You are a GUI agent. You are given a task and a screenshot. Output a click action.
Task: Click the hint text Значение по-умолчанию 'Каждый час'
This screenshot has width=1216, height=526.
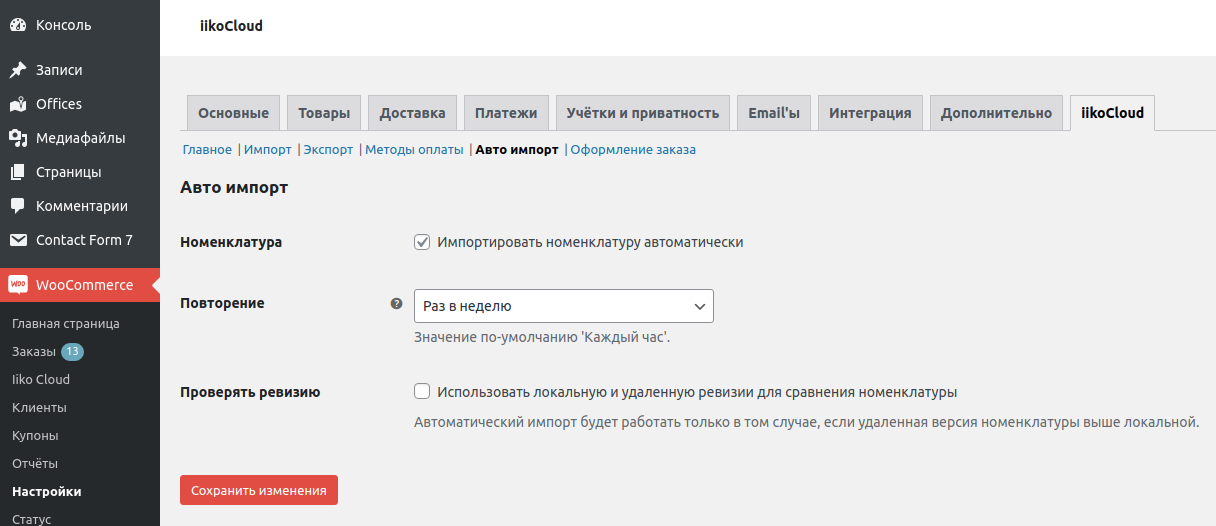[542, 338]
